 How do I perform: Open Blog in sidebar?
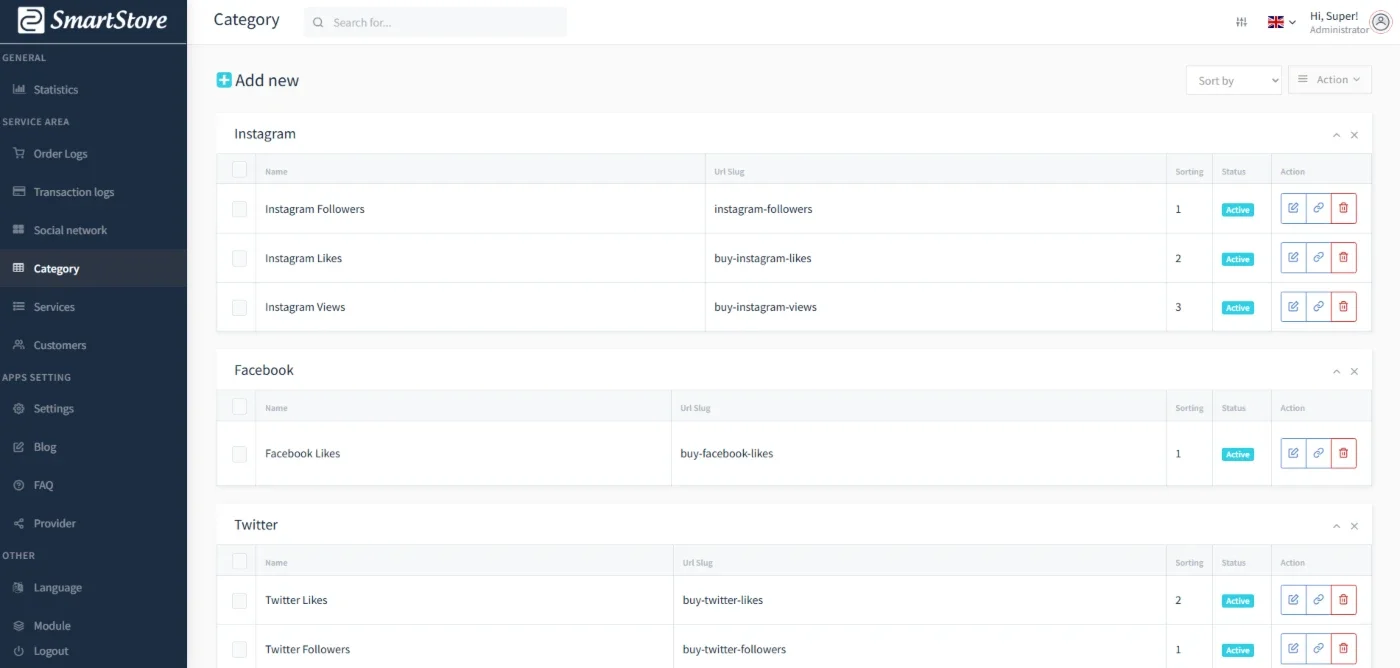93,447
